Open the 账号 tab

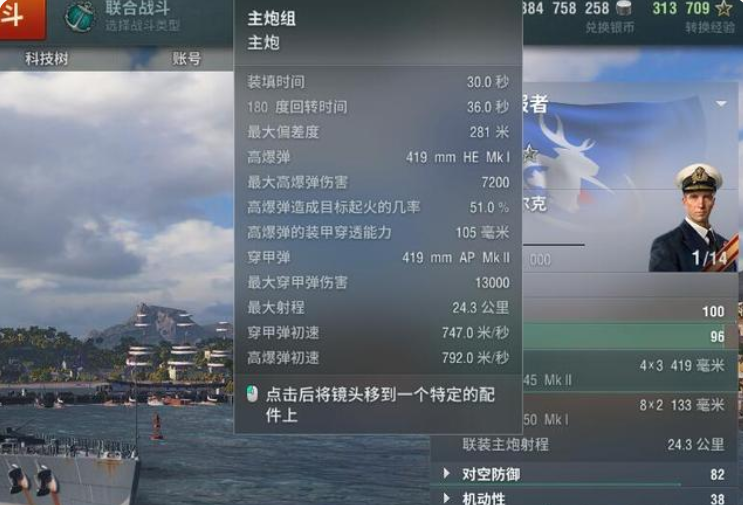point(186,59)
